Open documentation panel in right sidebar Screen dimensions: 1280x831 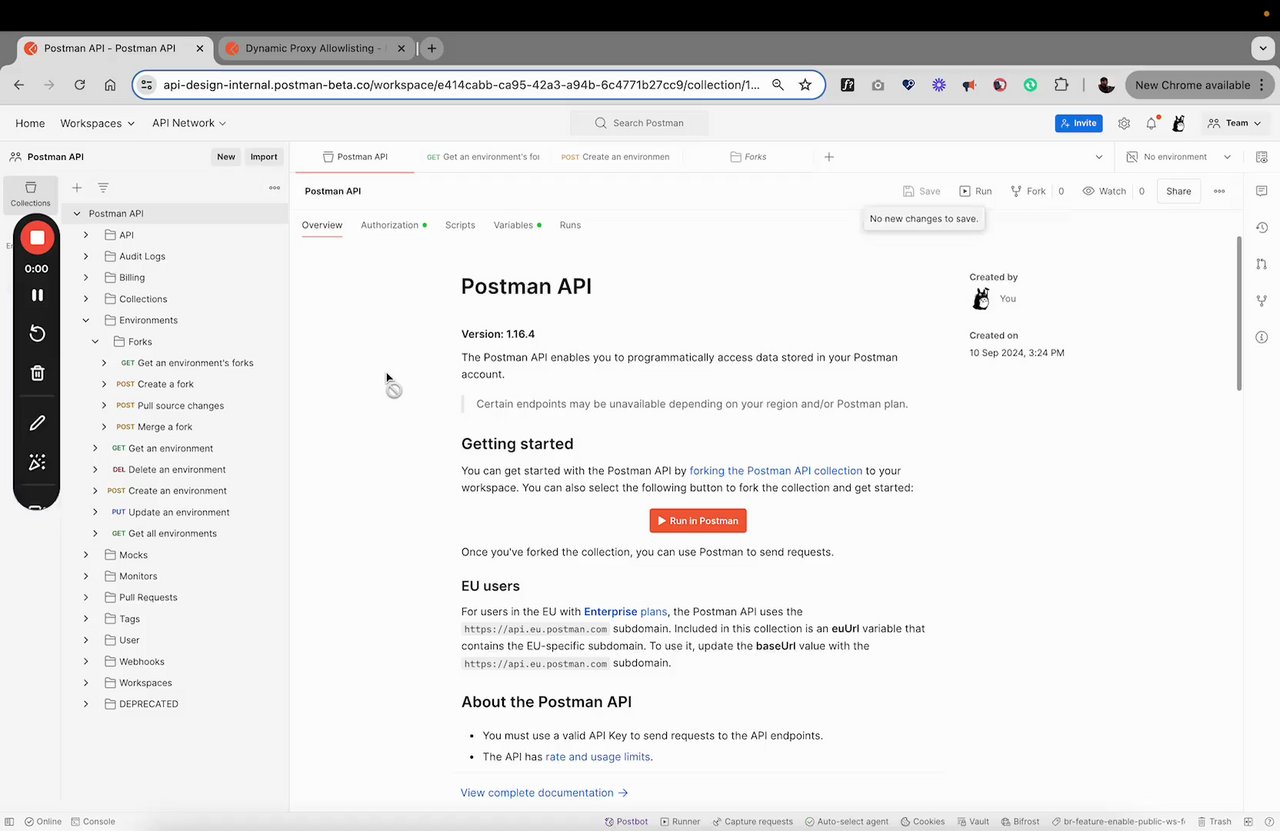[1261, 191]
